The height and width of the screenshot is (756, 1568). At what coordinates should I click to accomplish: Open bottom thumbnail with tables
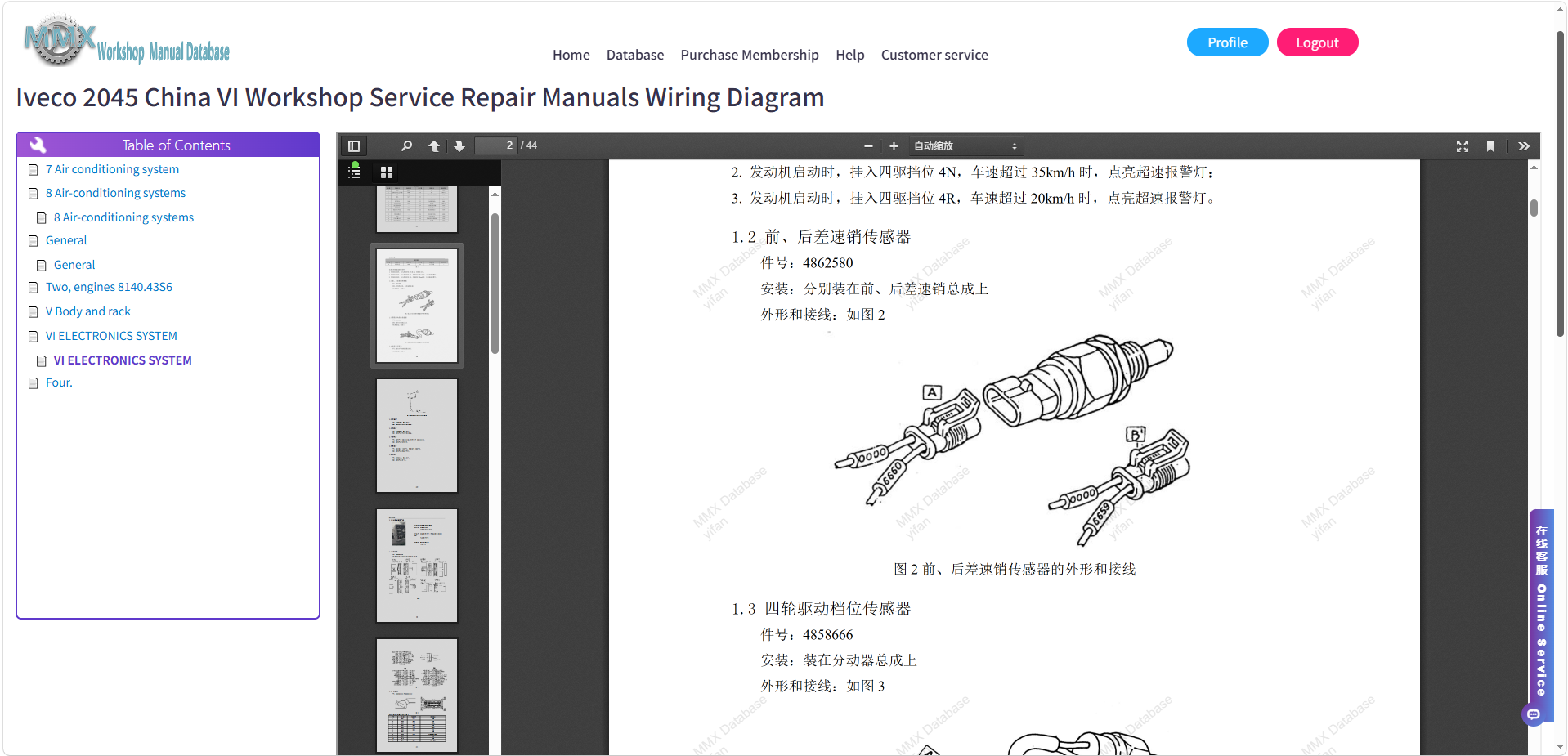[417, 696]
